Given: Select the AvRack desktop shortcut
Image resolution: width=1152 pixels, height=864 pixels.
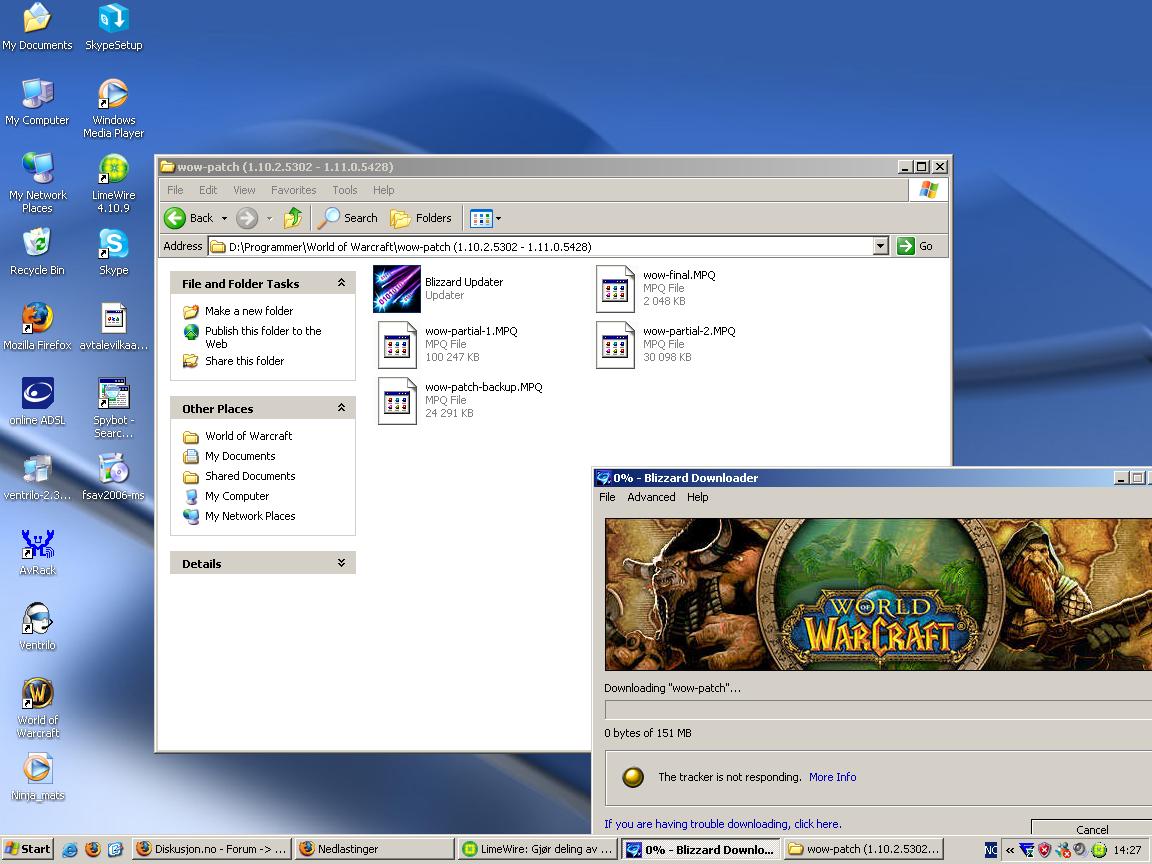Looking at the screenshot, I should [x=37, y=552].
